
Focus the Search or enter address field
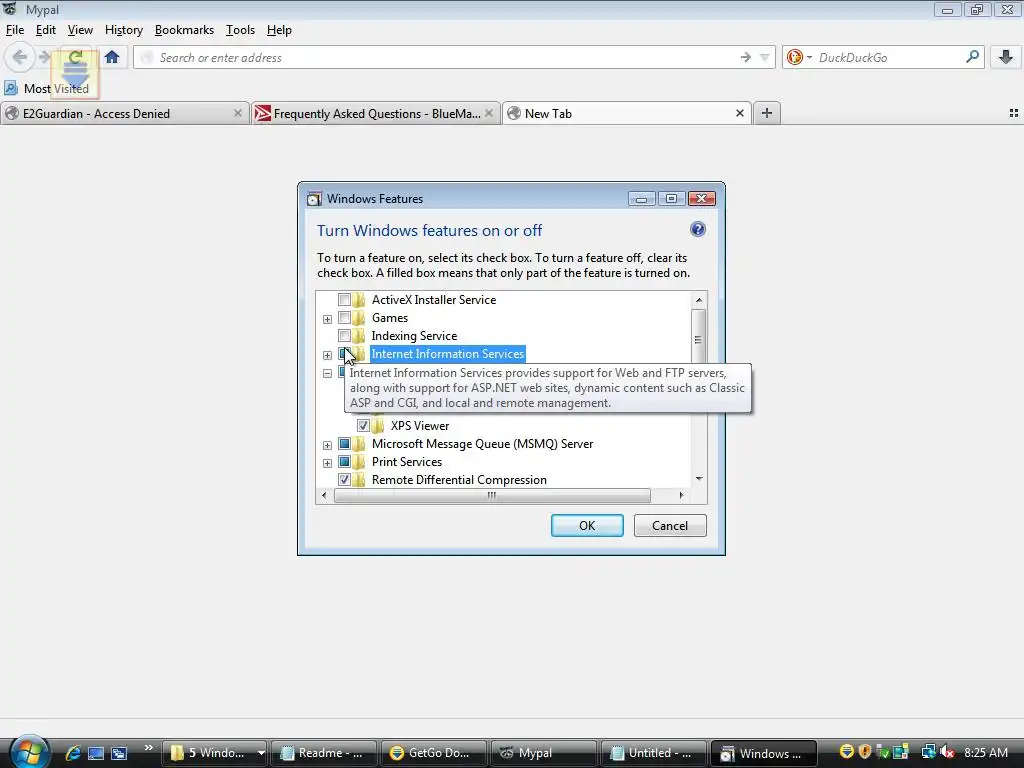click(438, 57)
